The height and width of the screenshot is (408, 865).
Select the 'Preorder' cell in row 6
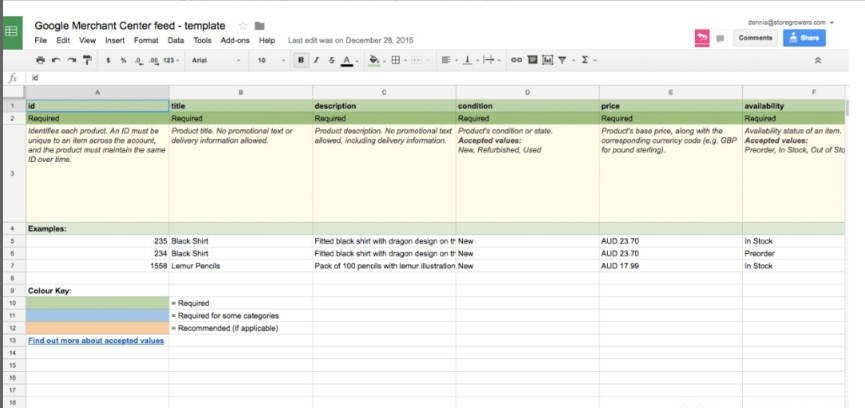(794, 254)
